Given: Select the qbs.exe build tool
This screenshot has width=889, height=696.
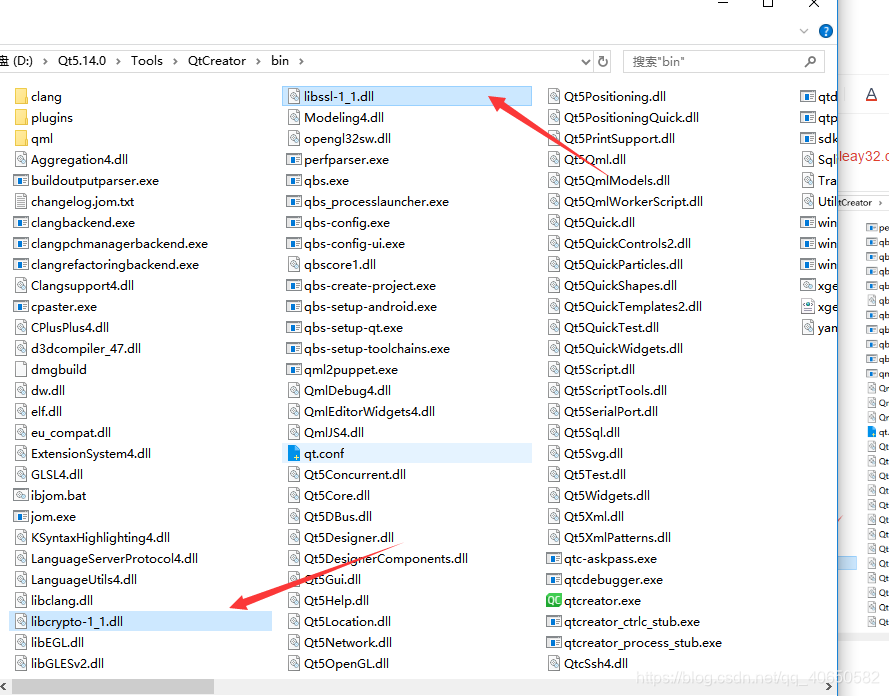Looking at the screenshot, I should click(318, 180).
